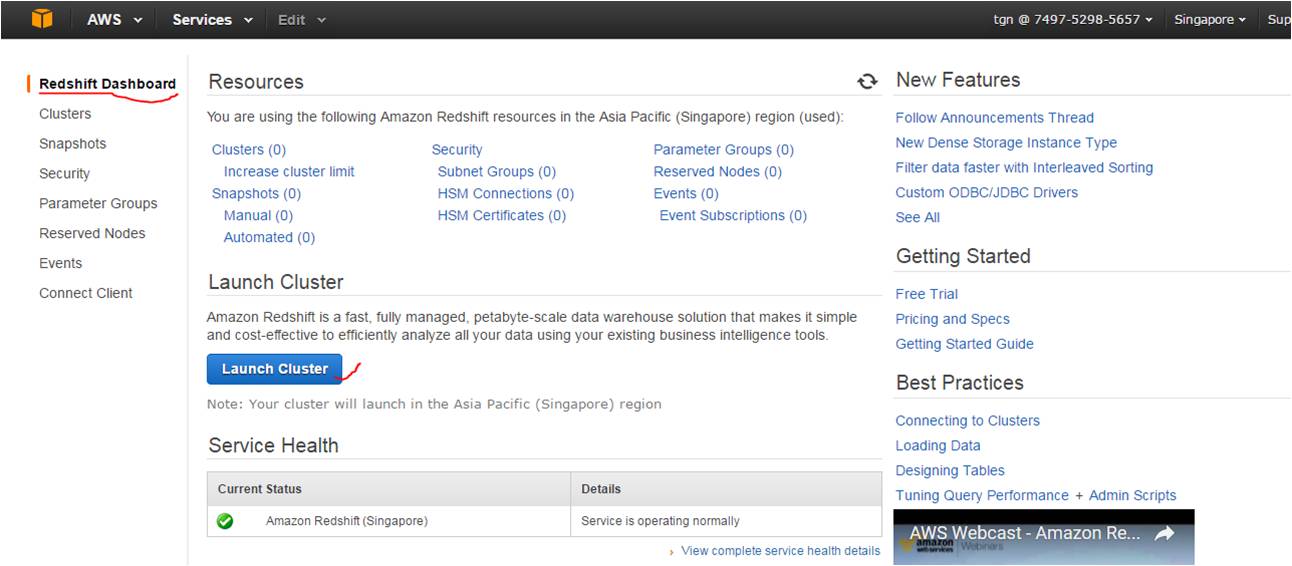This screenshot has height=566, width=1292.
Task: Click the orange arrow beside service health details
Action: [x=672, y=552]
